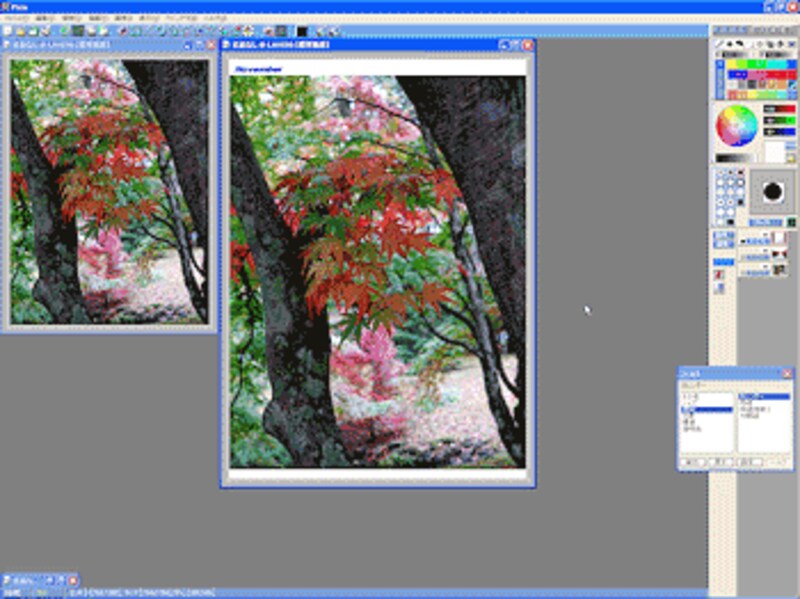Adjust the red channel slider
800x599 pixels.
[x=779, y=109]
